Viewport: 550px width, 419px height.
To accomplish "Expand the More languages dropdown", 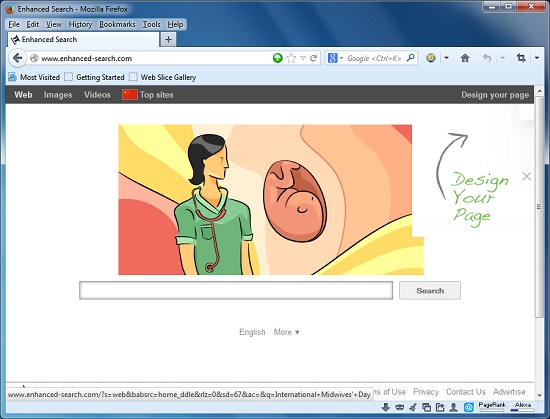I will pos(287,332).
